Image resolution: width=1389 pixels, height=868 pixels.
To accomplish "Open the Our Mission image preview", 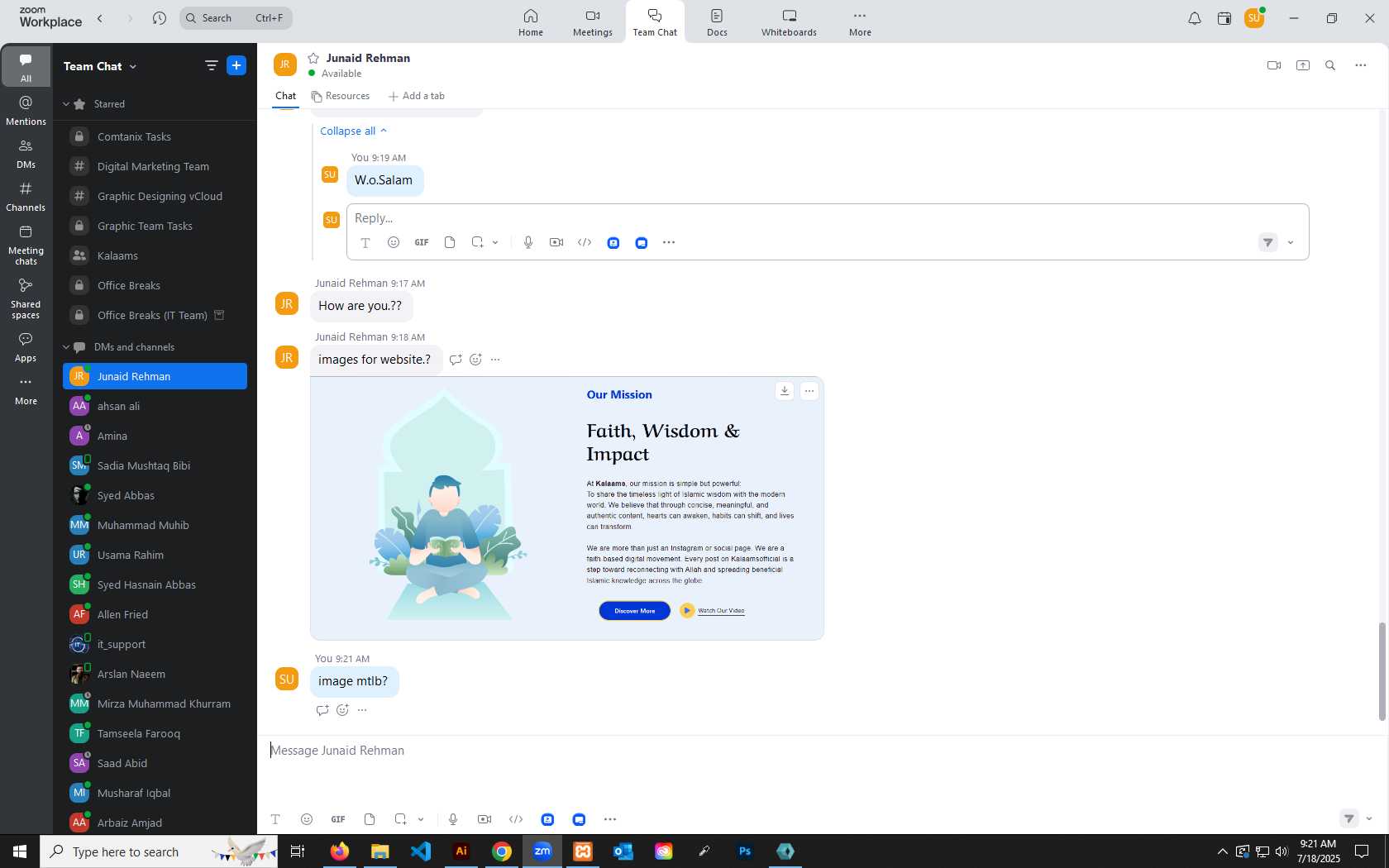I will 566,508.
